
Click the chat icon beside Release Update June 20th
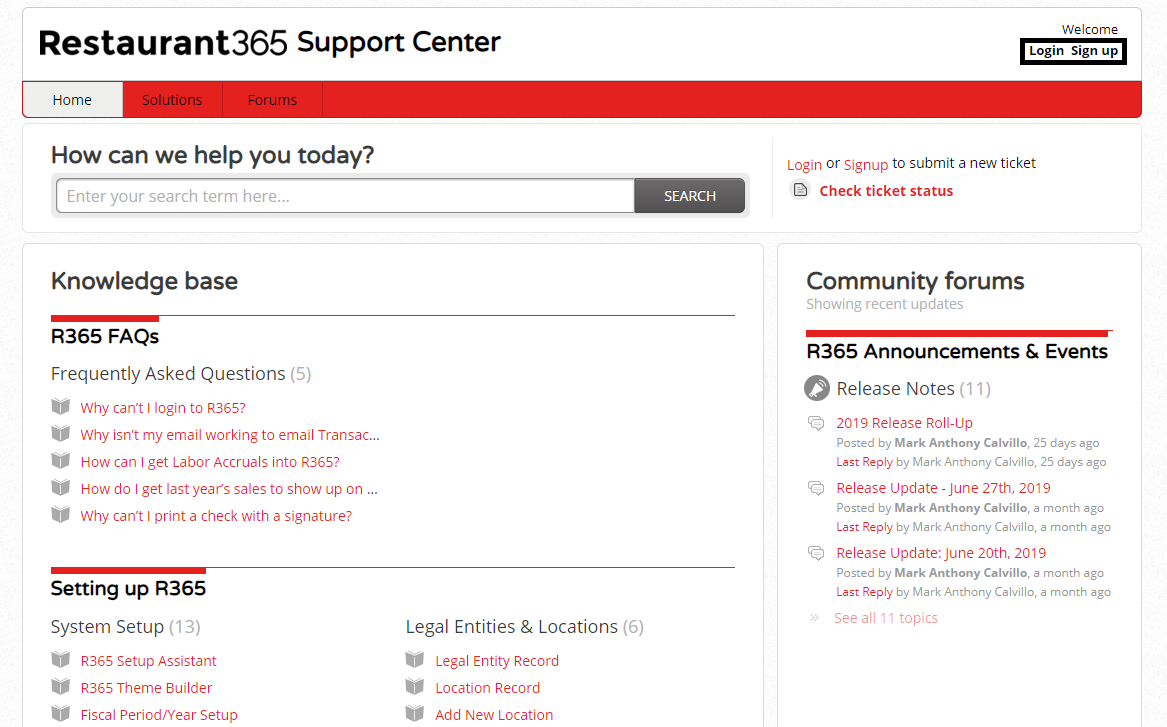[x=816, y=553]
